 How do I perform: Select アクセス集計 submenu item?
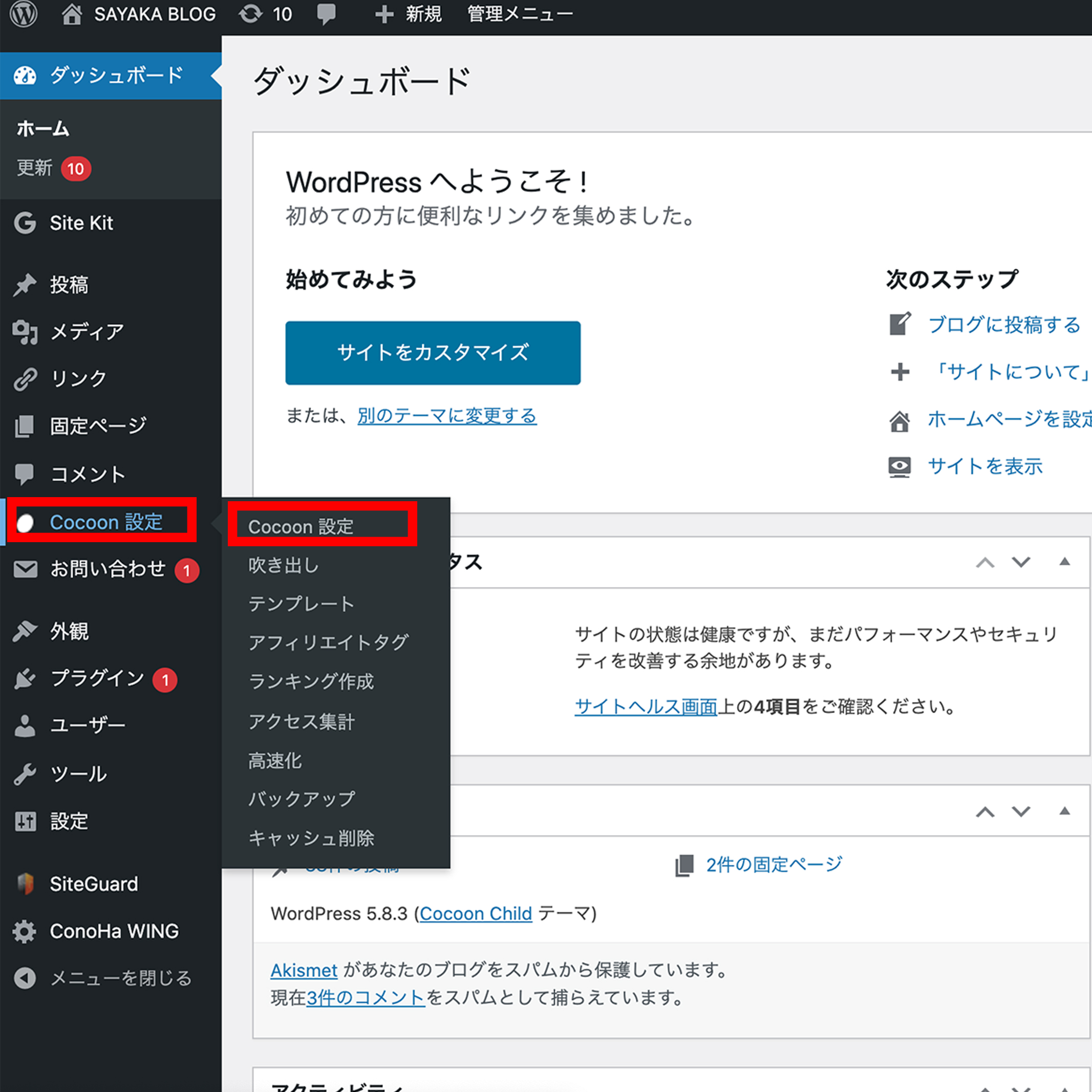[x=302, y=721]
